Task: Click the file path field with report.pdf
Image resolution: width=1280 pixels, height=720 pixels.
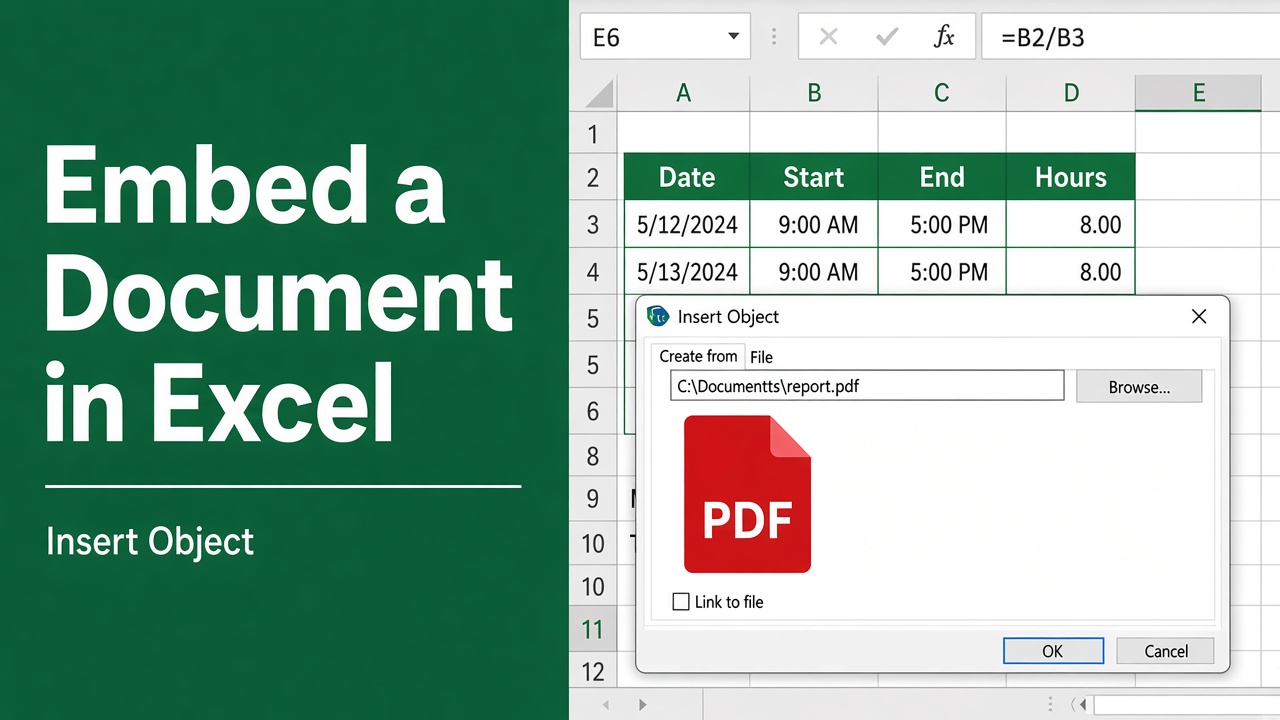Action: point(867,386)
